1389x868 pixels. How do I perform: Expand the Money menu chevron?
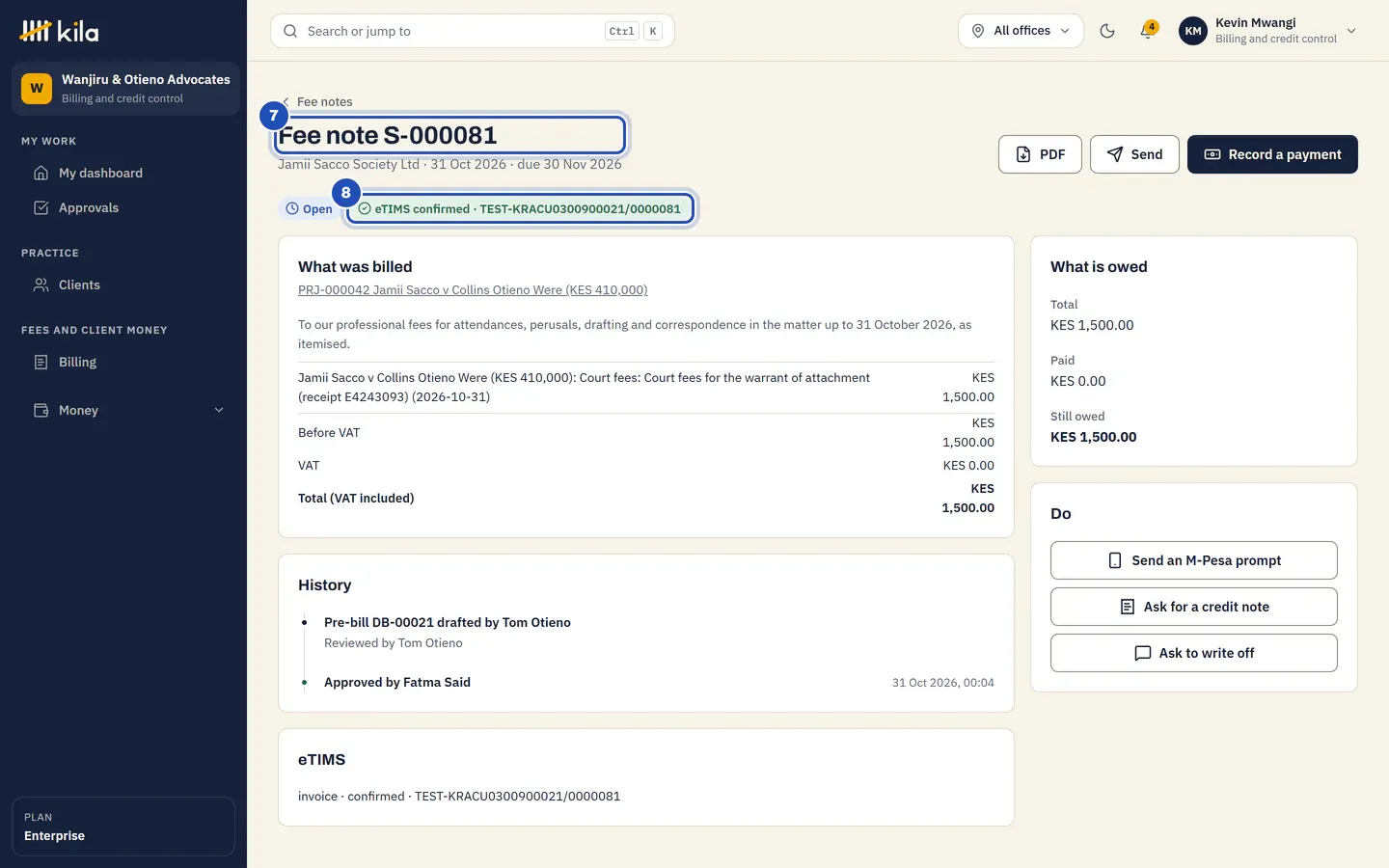(x=219, y=410)
